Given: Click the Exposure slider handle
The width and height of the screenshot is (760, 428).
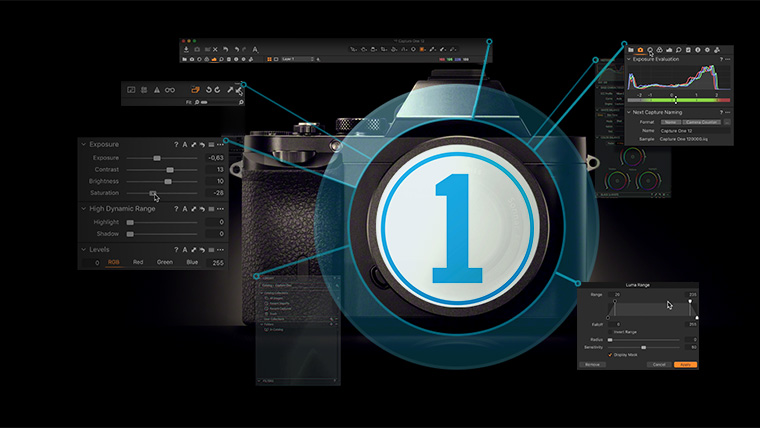Looking at the screenshot, I should pos(157,158).
